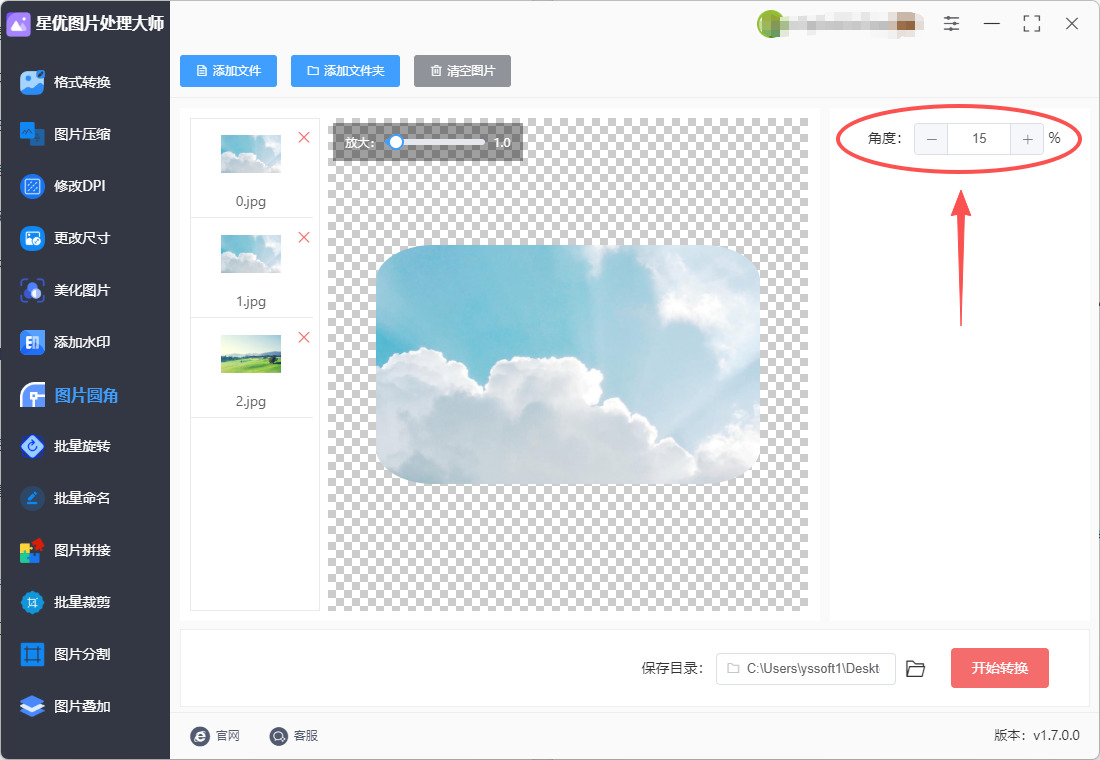Remove 1.jpg with its red X
The height and width of the screenshot is (760, 1100).
(x=304, y=237)
